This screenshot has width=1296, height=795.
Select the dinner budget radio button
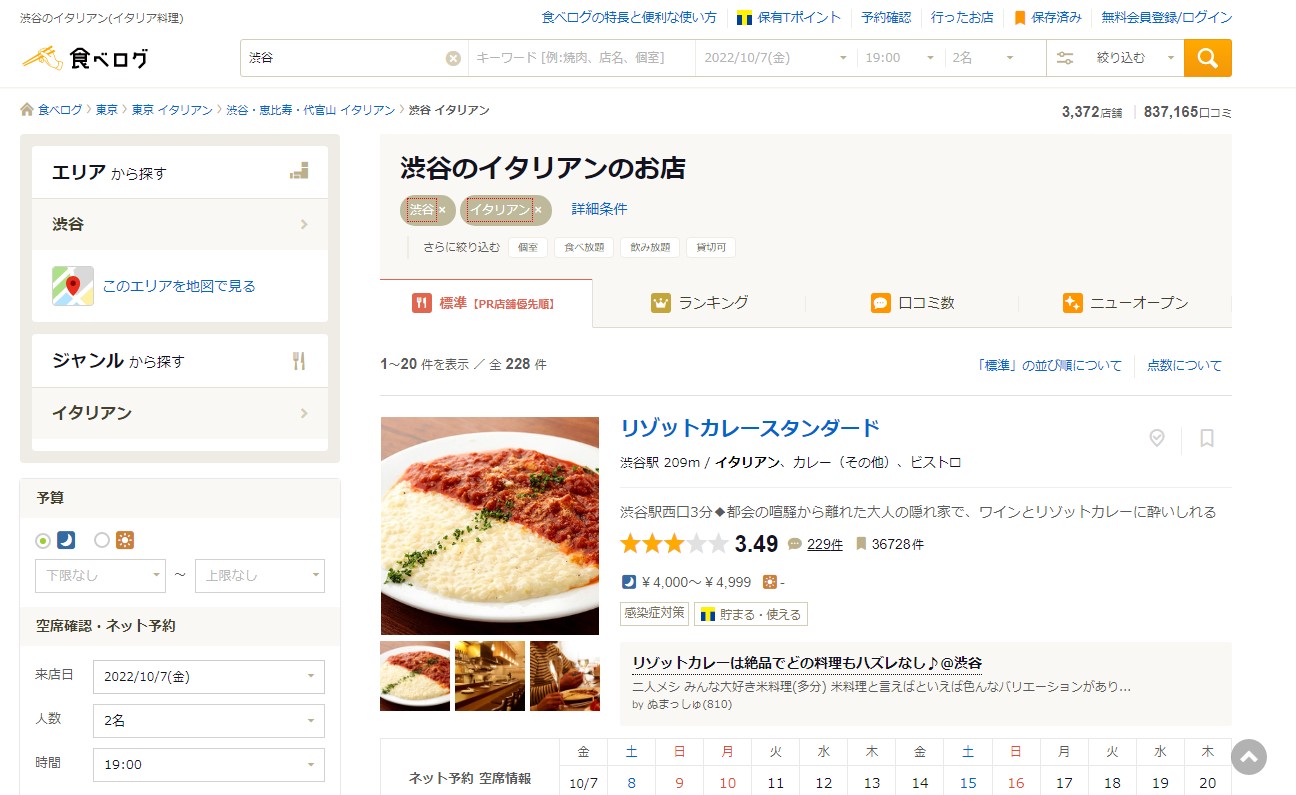coord(43,540)
